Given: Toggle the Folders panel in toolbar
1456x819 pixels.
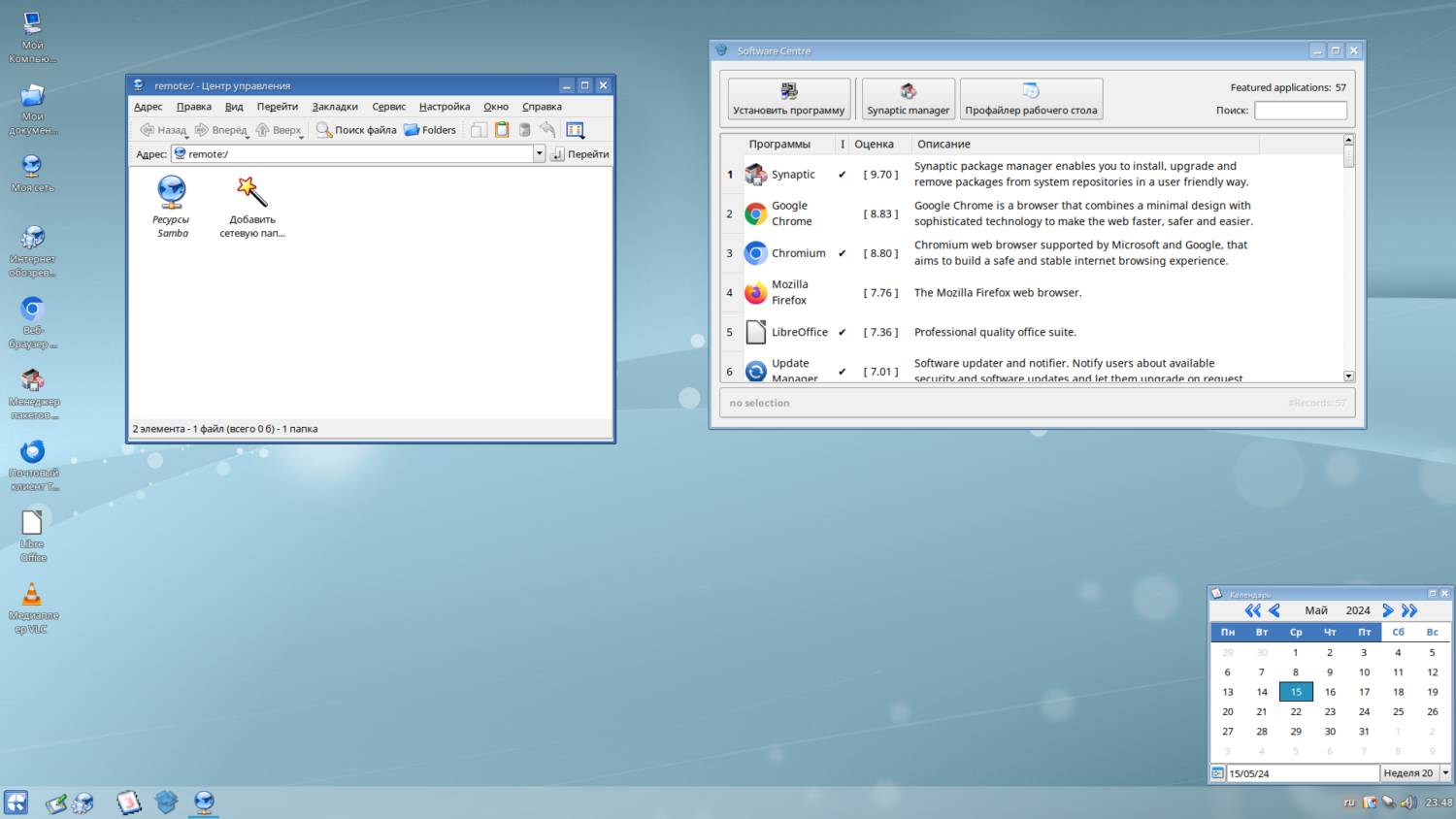Looking at the screenshot, I should 430,130.
